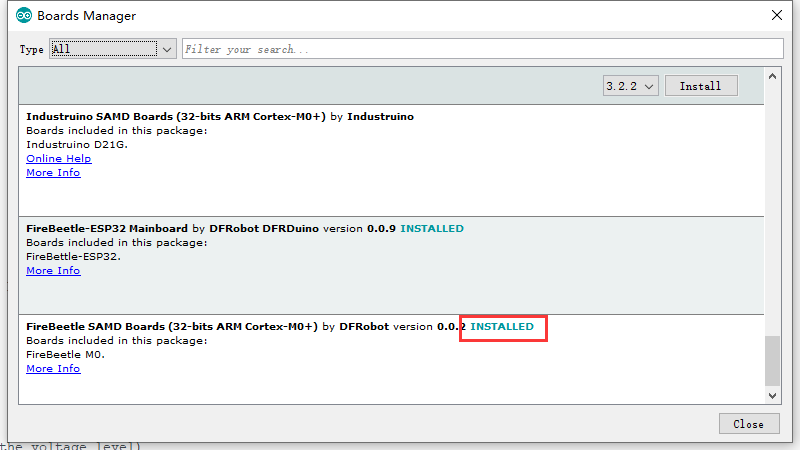Open More Info link under FireBeetle M0
The image size is (800, 450).
pyautogui.click(x=53, y=369)
